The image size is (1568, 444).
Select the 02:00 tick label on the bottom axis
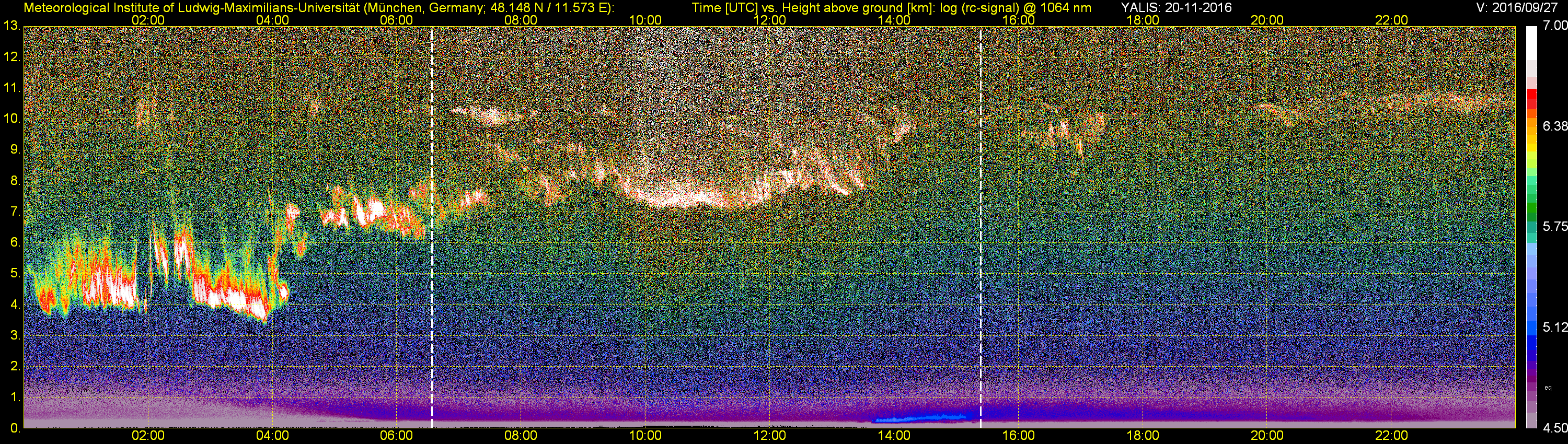(x=148, y=436)
